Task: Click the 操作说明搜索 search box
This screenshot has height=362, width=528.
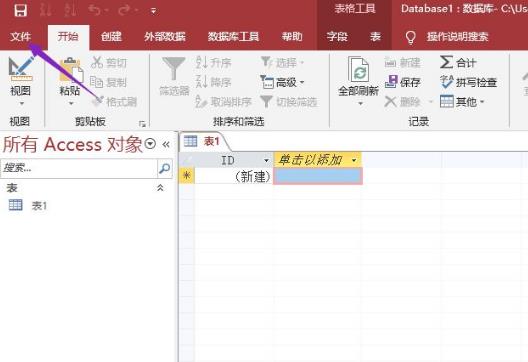Action: click(x=458, y=36)
